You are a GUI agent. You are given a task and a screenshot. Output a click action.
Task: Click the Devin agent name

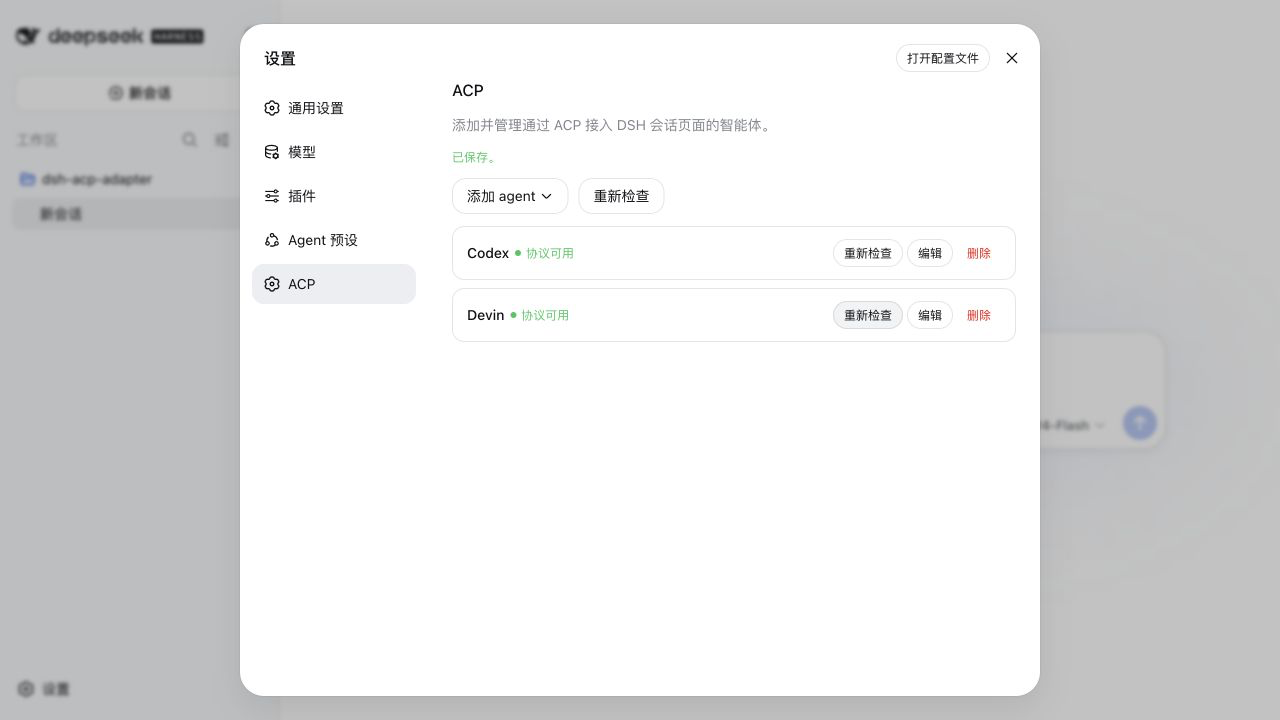[x=485, y=315]
